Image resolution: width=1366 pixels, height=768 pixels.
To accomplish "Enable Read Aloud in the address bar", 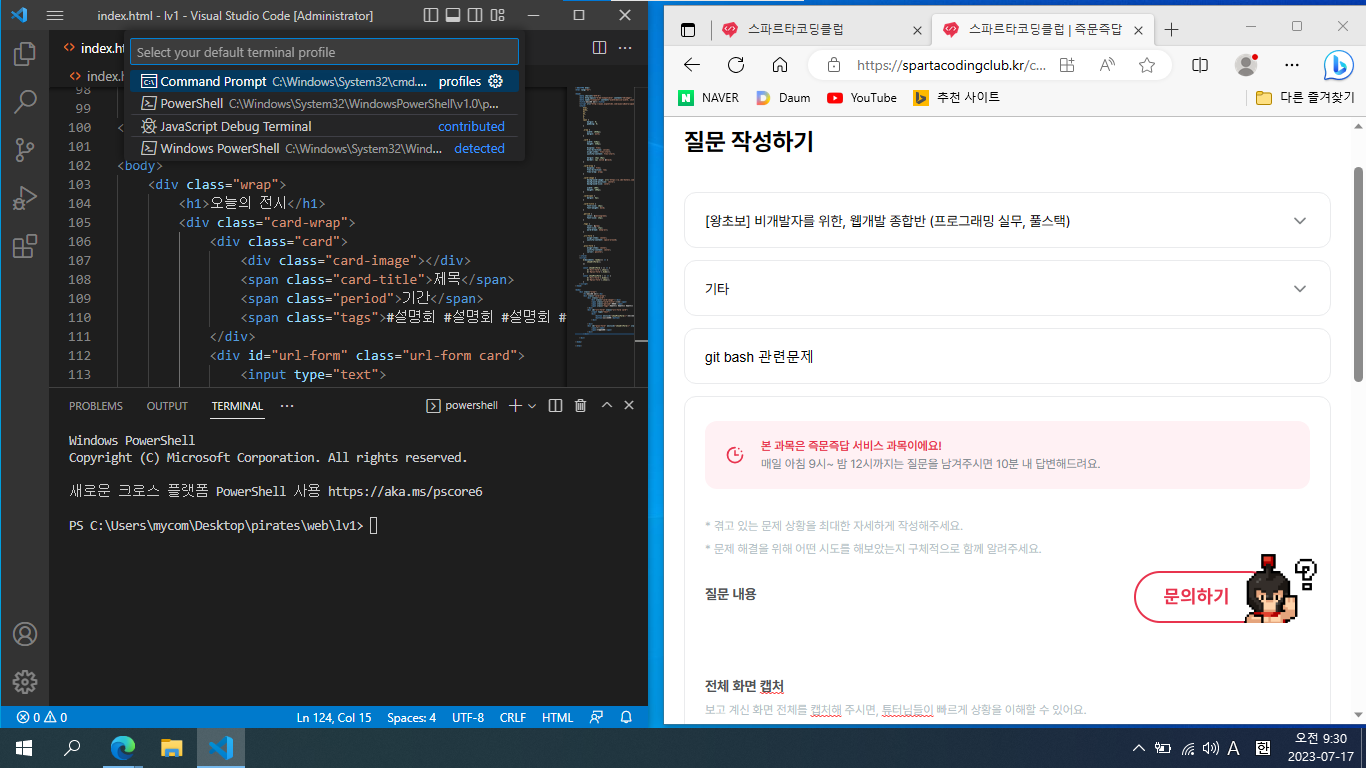I will tap(1107, 65).
